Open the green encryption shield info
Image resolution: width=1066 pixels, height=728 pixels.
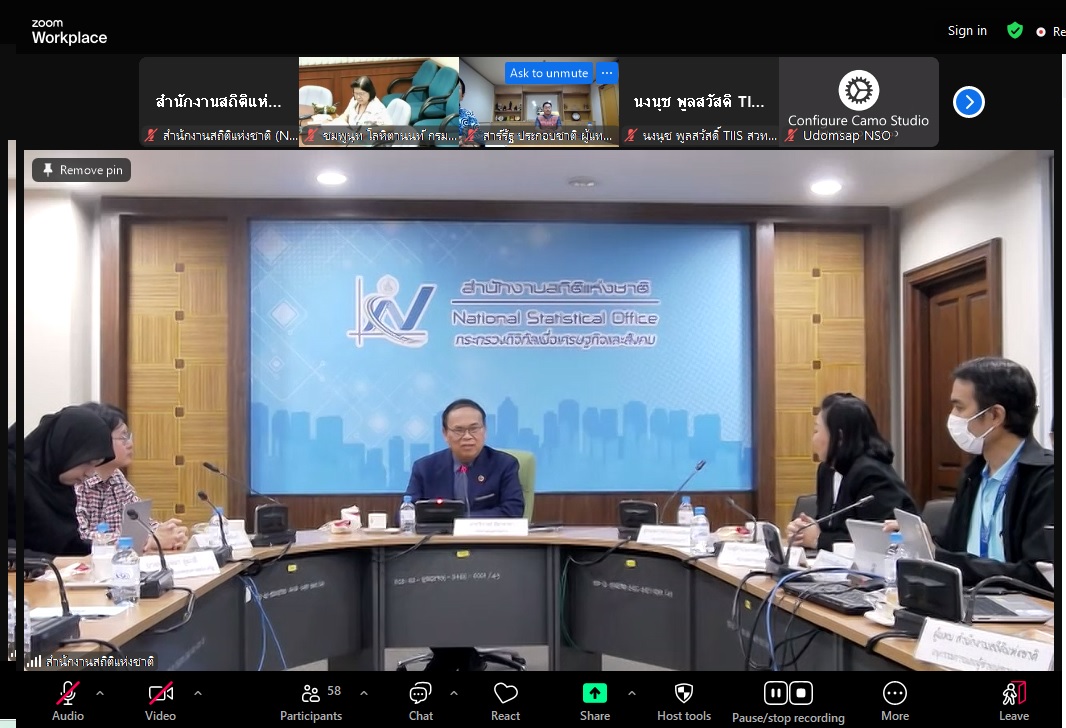coord(1014,31)
